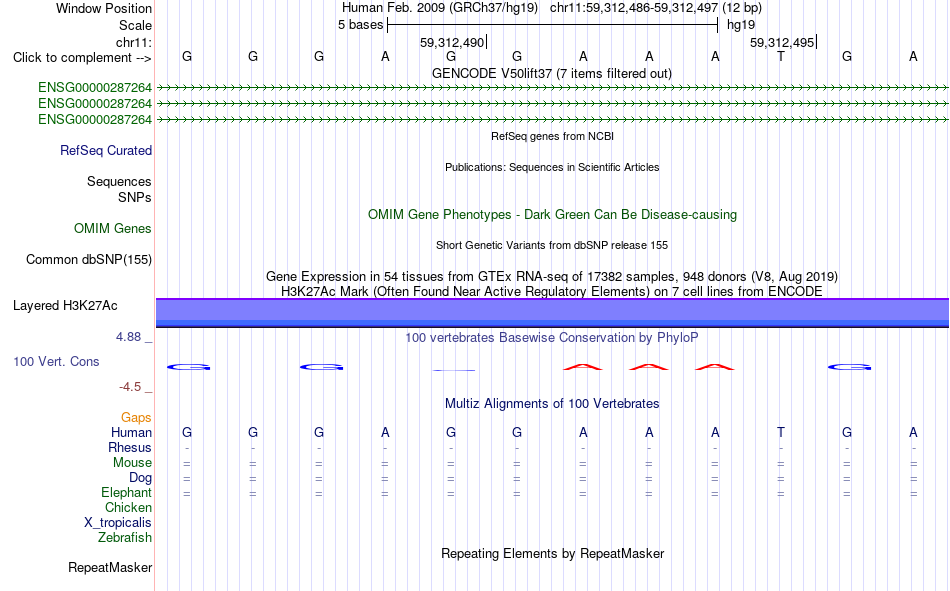This screenshot has width=950, height=591.
Task: Click '100 vertebrates Basewise Conservation by PhyloP' title
Action: pos(552,338)
